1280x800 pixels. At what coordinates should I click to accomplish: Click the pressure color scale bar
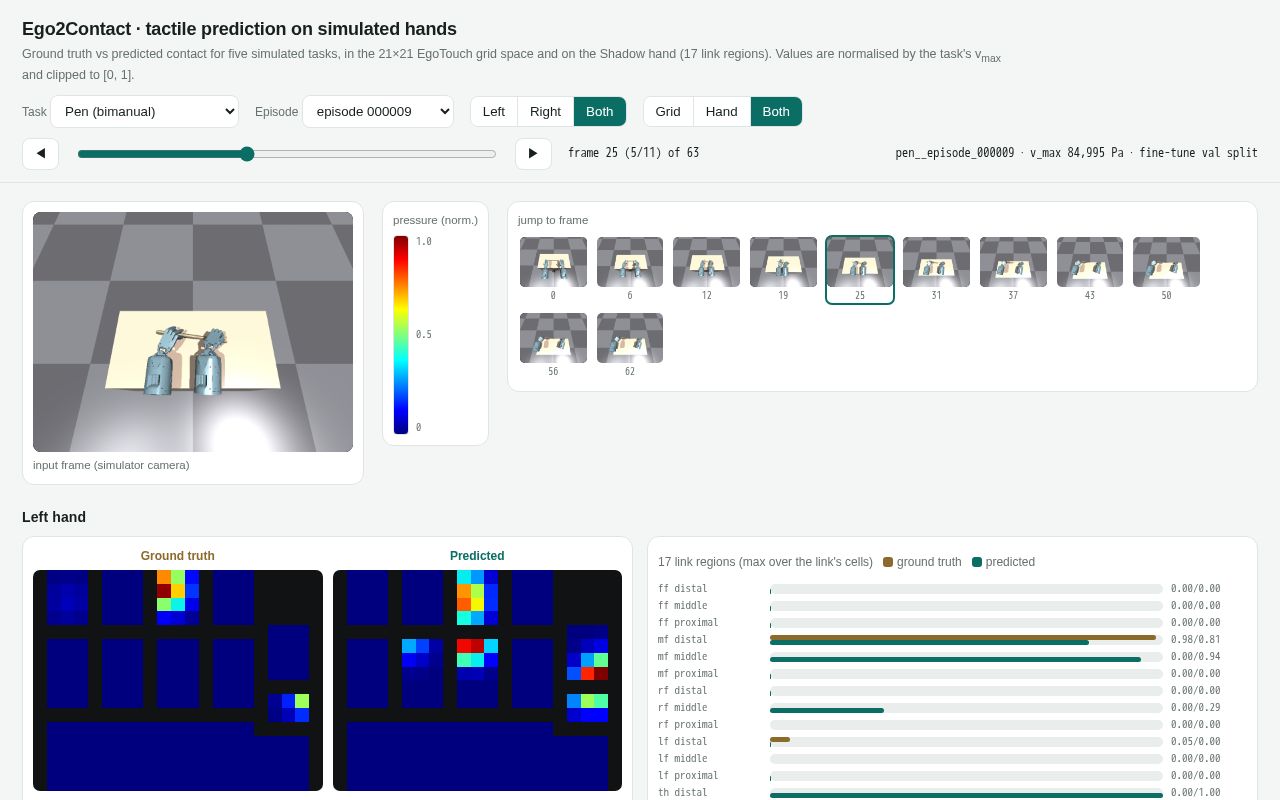pyautogui.click(x=401, y=334)
